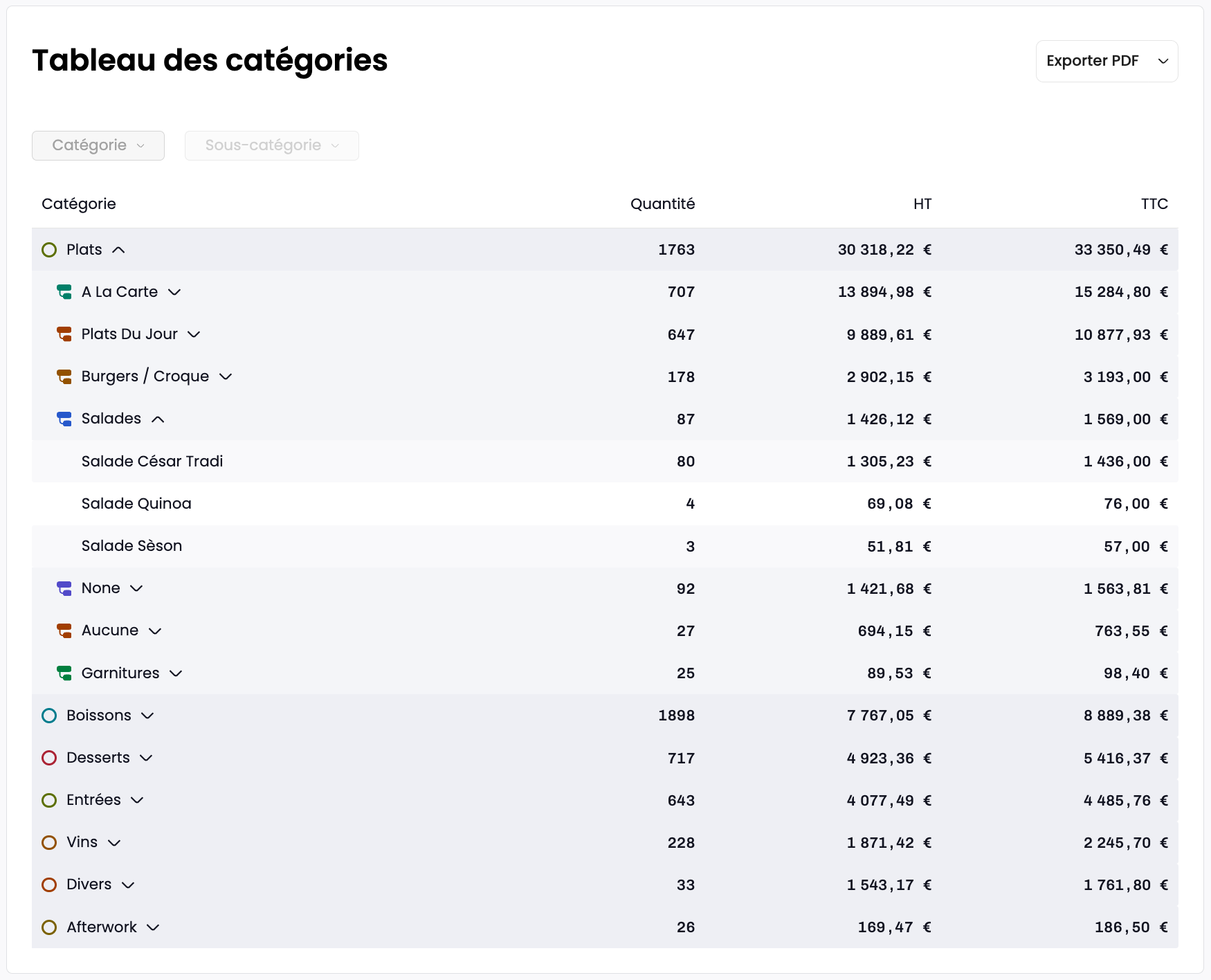Click the orange tag icon next to Plats Du Jour
This screenshot has height=980, width=1211.
click(x=64, y=334)
